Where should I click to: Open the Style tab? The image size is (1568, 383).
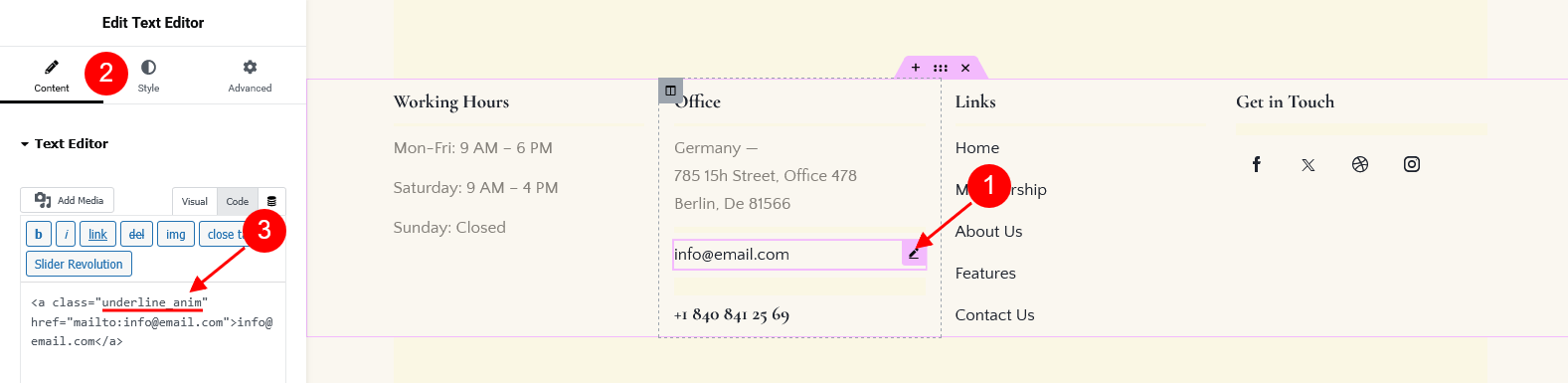click(148, 76)
